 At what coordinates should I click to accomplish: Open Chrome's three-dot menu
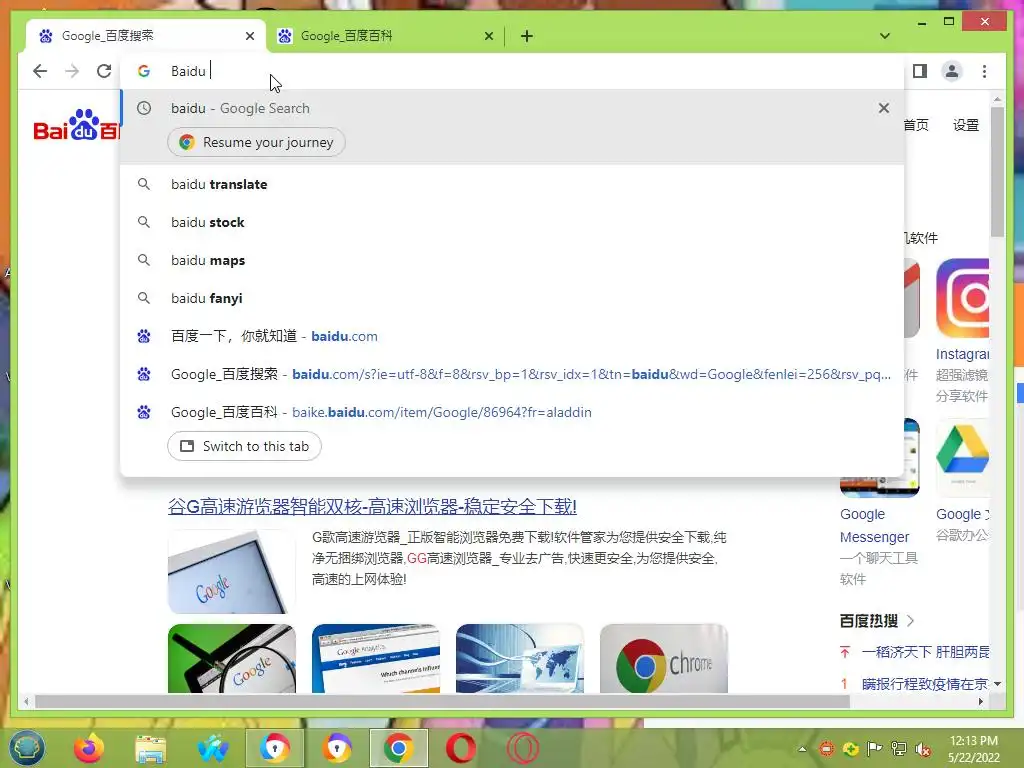click(984, 71)
